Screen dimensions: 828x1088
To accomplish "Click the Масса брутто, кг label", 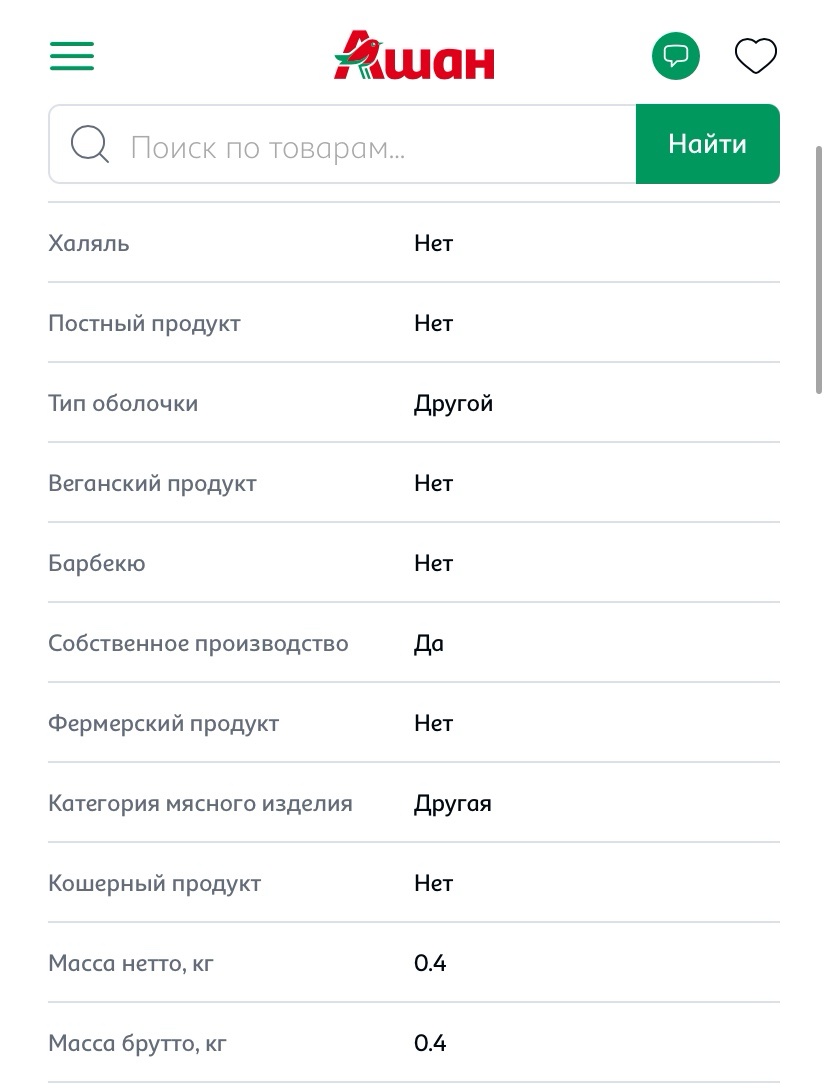I will point(137,1044).
